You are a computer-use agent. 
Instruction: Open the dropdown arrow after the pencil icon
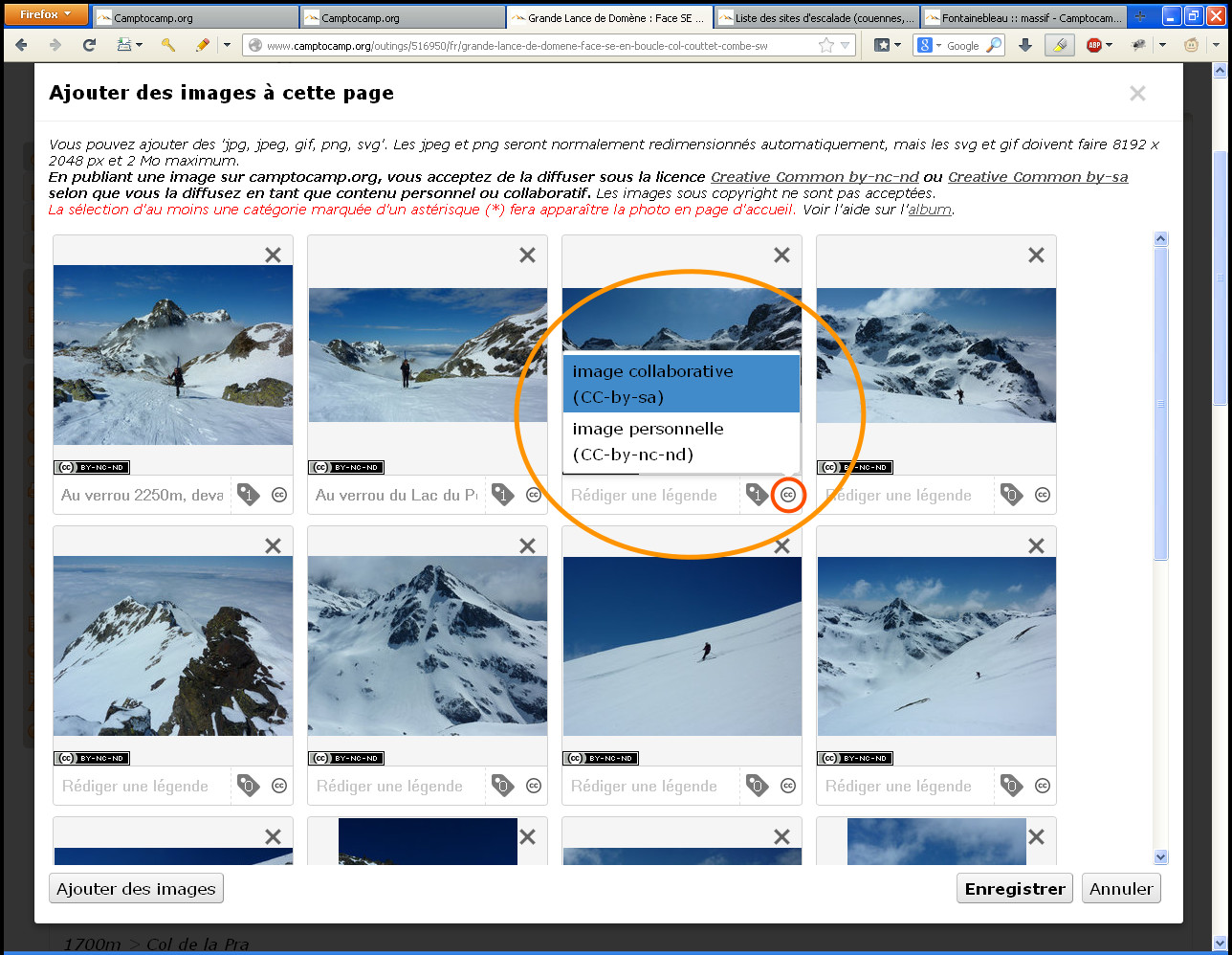click(227, 45)
